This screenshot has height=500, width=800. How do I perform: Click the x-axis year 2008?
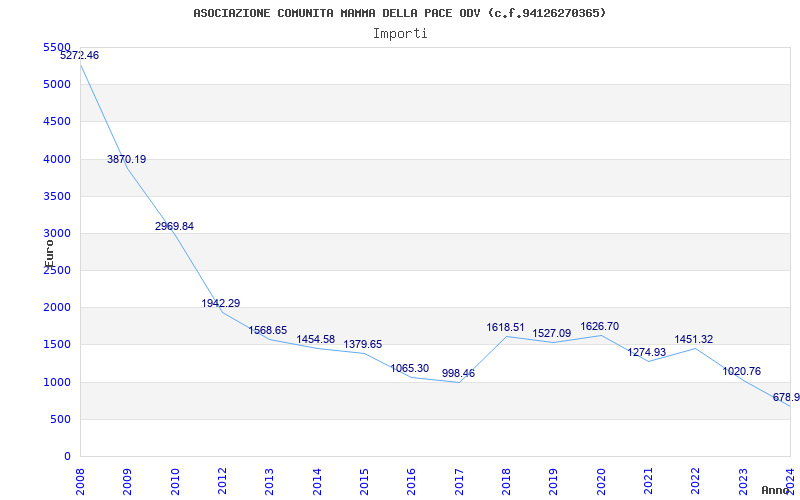pos(80,482)
